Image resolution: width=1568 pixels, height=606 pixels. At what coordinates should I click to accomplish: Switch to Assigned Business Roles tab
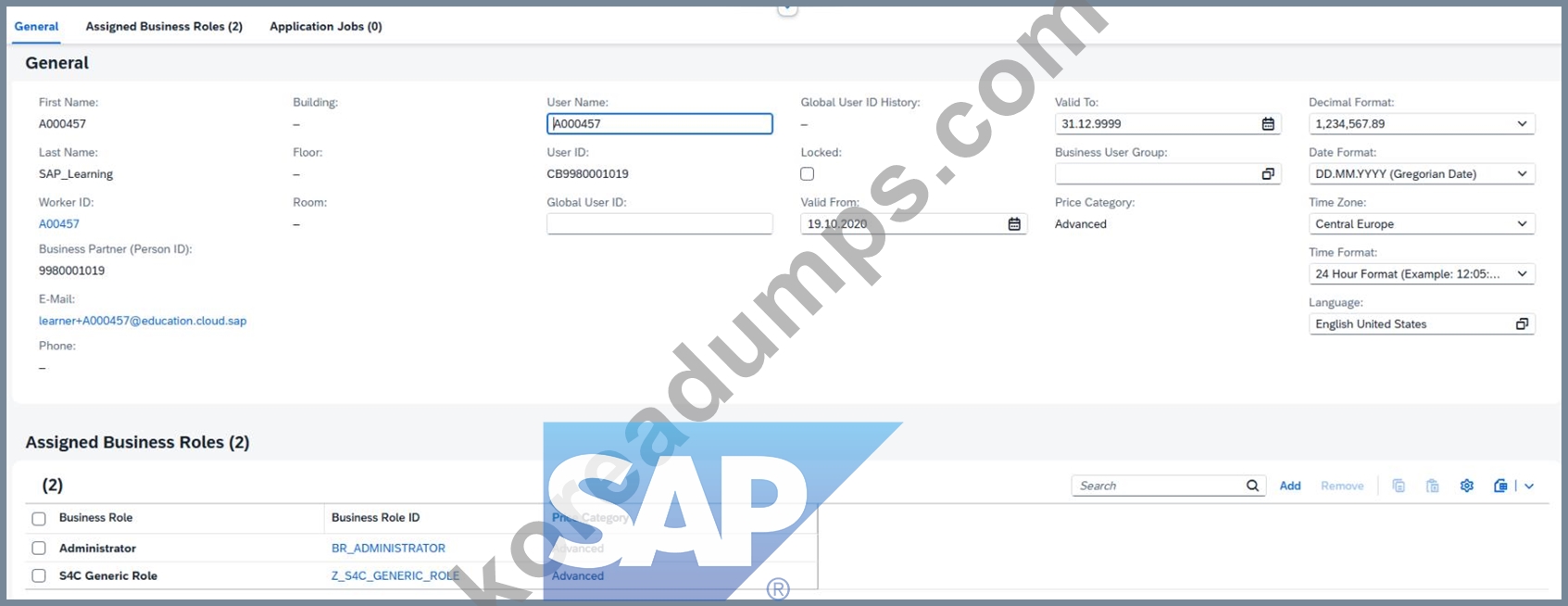(x=164, y=26)
